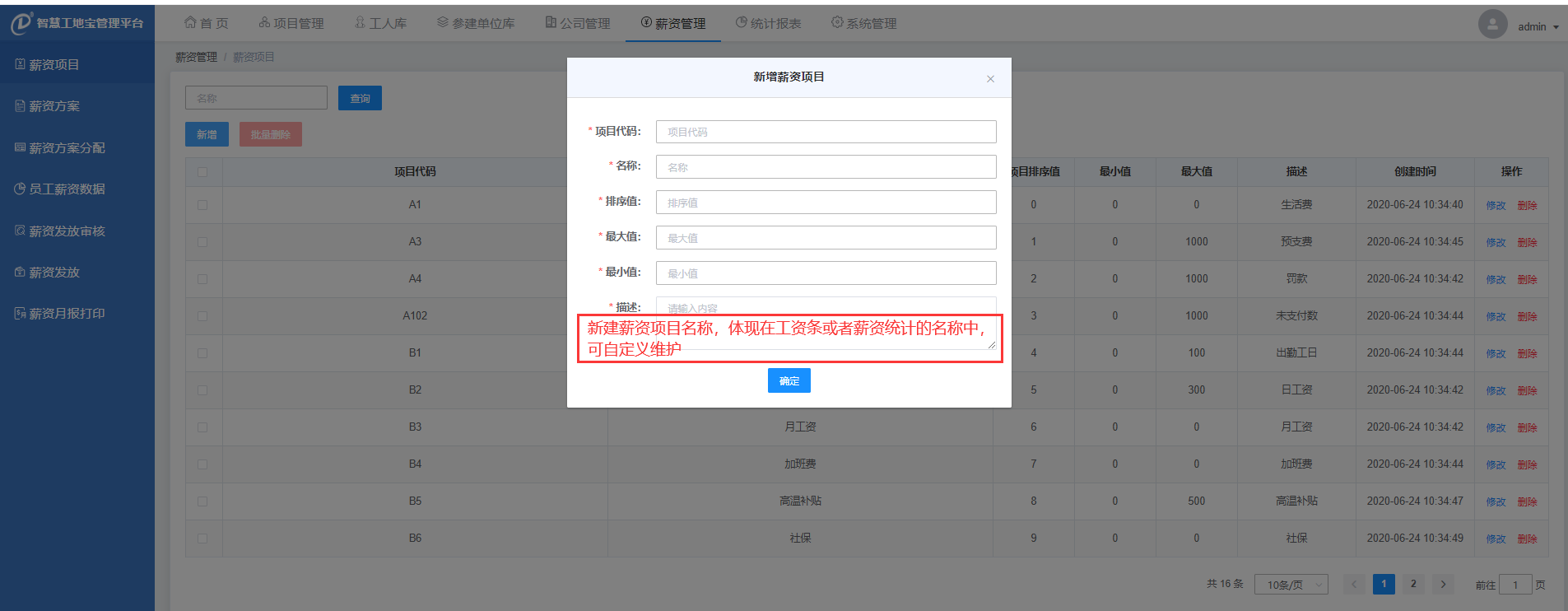1568x611 pixels.
Task: Click the 薪资月报打印 sidebar icon
Action: 20,313
